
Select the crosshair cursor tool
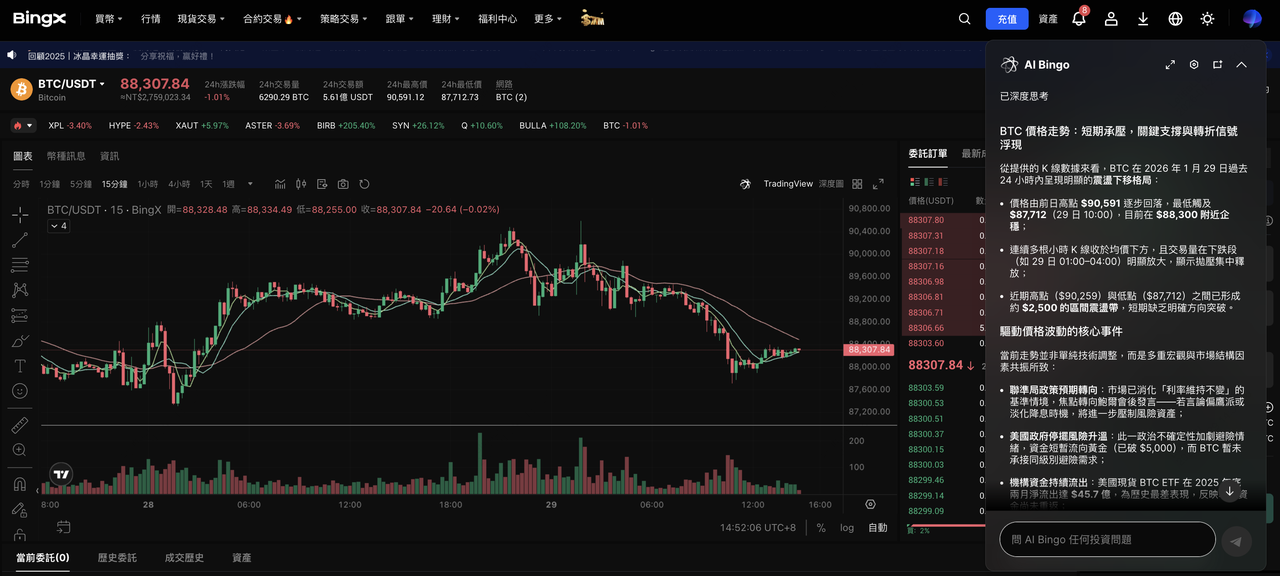pyautogui.click(x=19, y=214)
